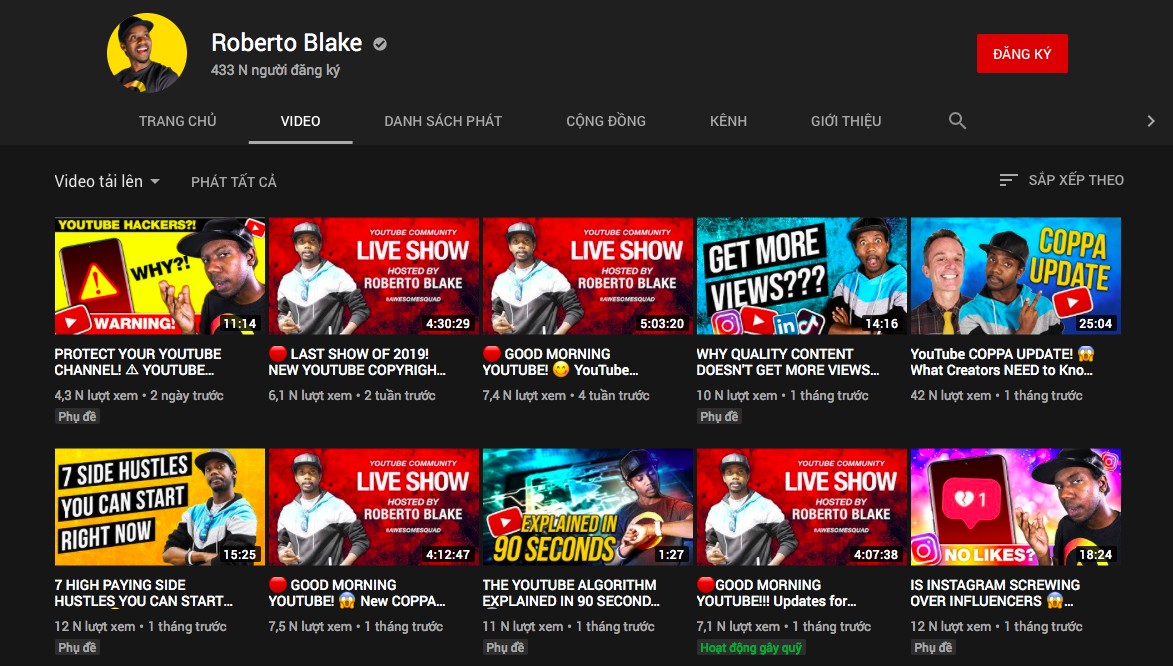Click the Roberto Blake channel name

[x=287, y=43]
